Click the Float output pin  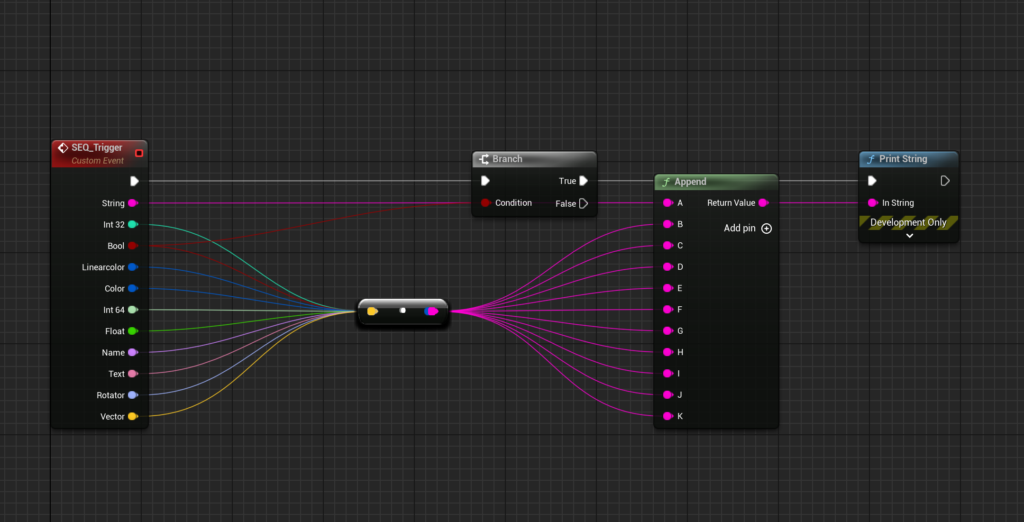[x=133, y=331]
